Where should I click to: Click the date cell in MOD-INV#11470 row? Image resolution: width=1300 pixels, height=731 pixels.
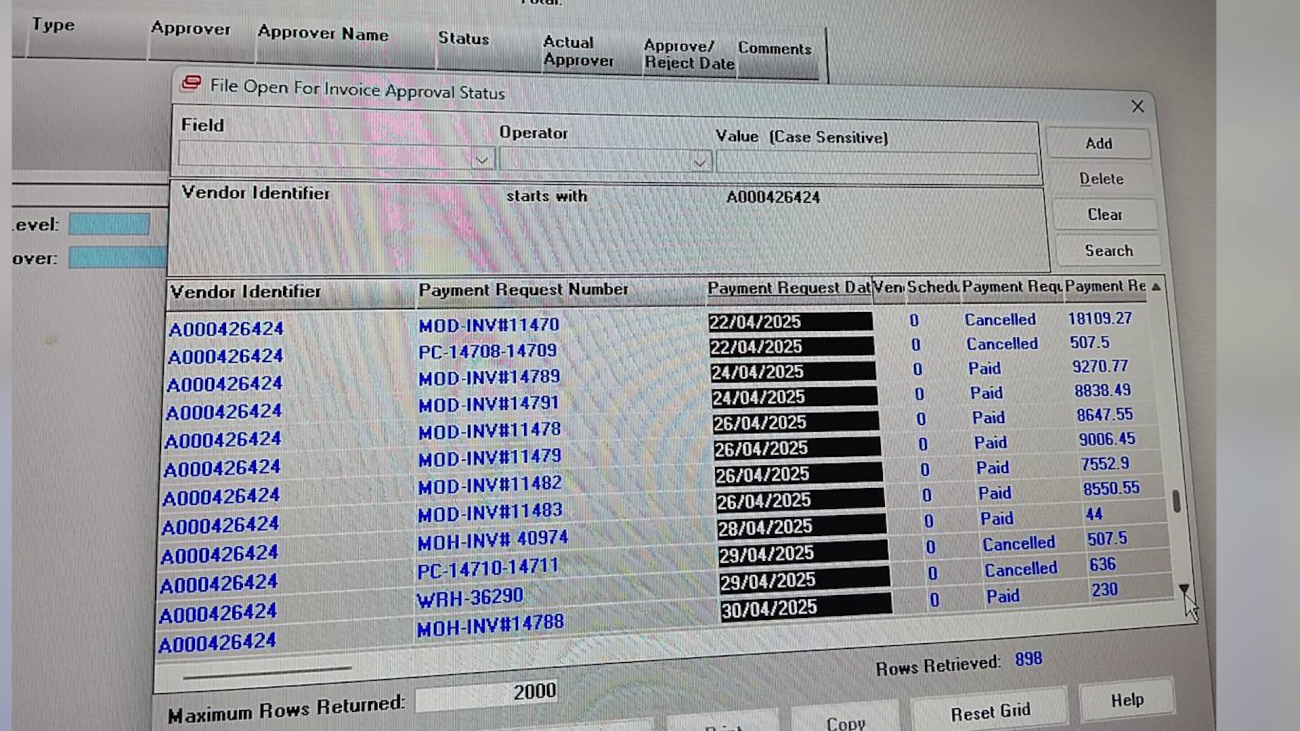click(x=790, y=322)
